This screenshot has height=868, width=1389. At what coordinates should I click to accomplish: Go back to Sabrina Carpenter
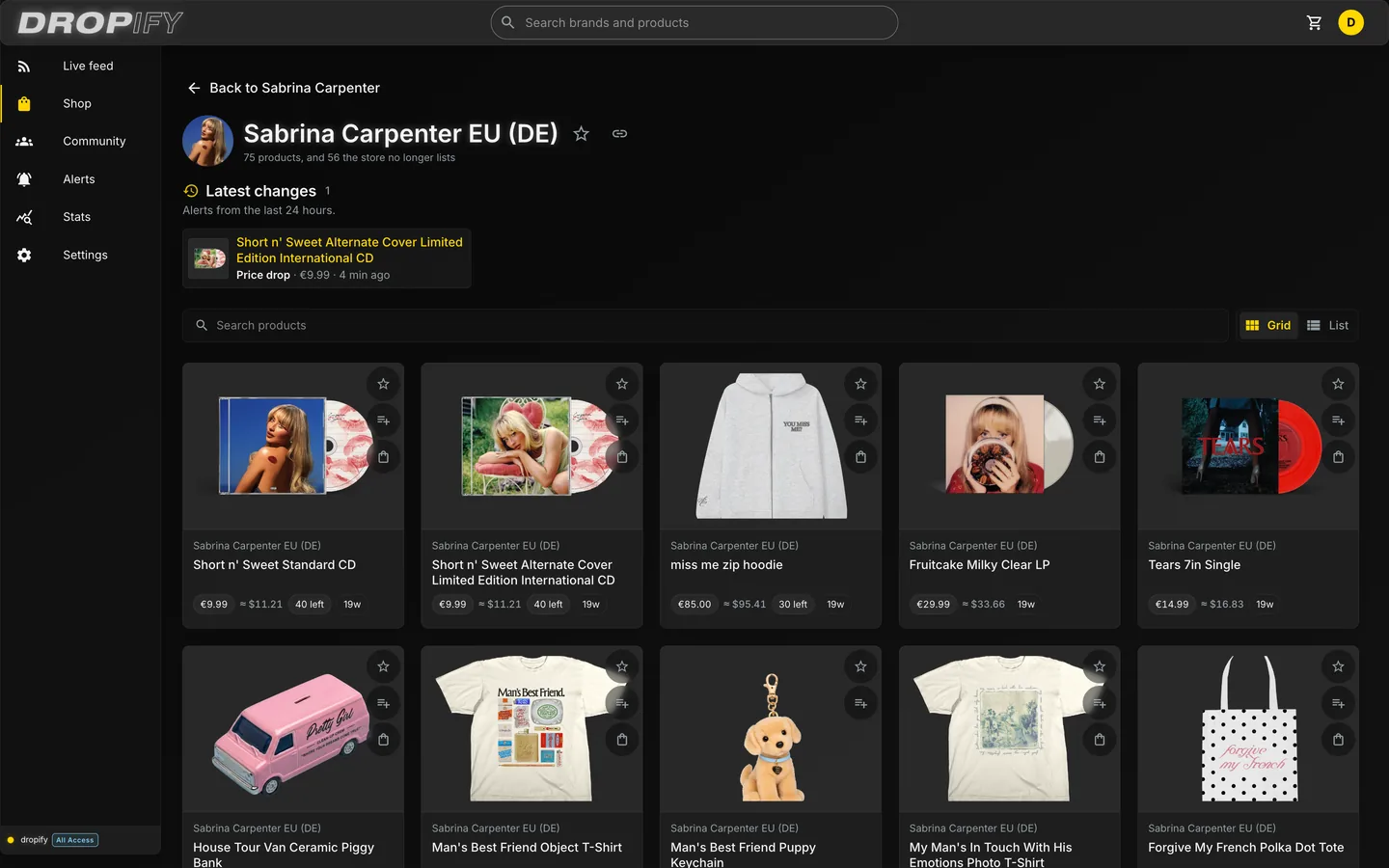point(284,88)
